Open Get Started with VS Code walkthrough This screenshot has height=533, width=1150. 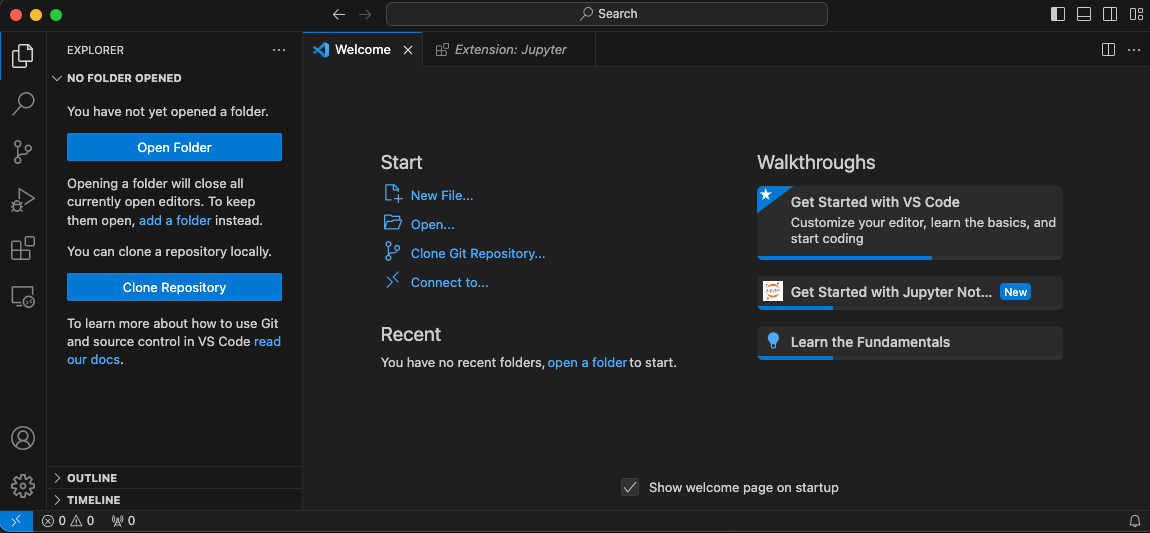pos(909,222)
